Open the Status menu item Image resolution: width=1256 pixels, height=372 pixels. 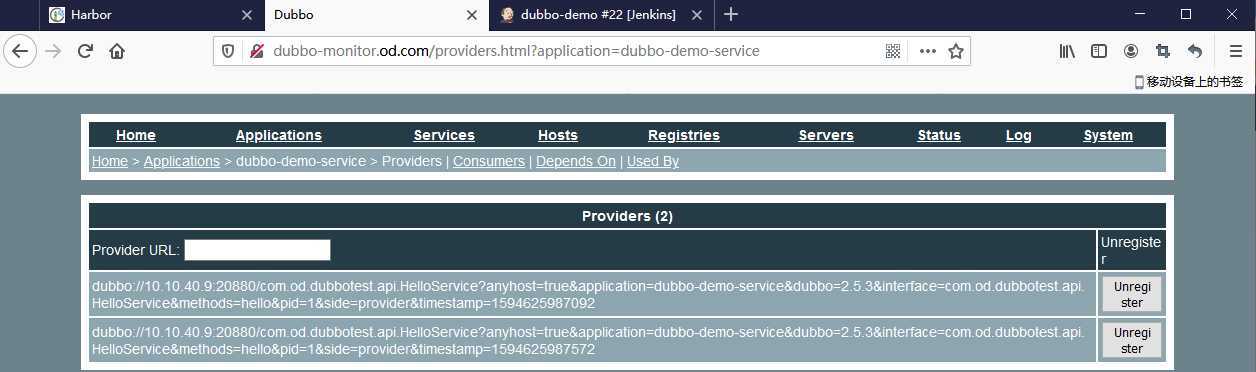tap(939, 135)
